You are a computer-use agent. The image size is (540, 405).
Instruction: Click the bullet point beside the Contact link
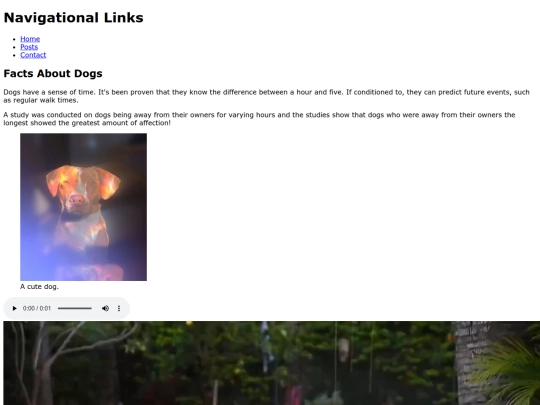(14, 55)
